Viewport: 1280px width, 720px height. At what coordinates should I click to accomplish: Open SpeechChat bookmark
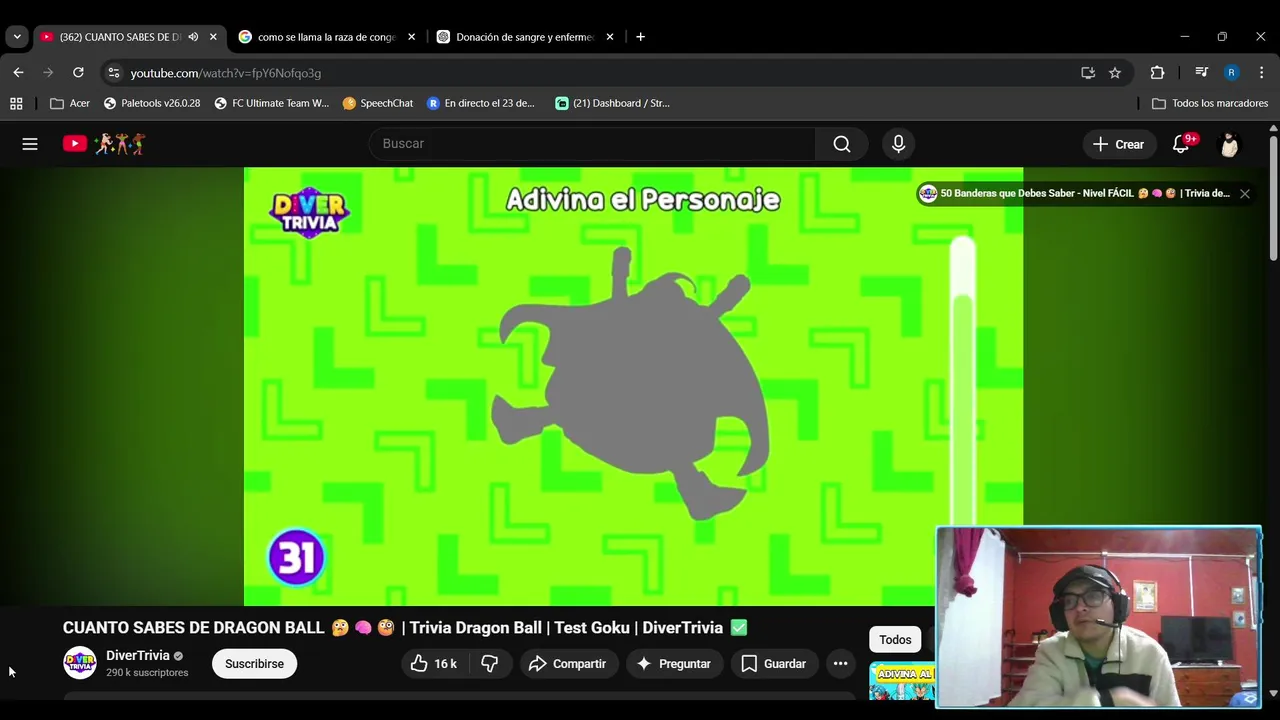pos(378,103)
